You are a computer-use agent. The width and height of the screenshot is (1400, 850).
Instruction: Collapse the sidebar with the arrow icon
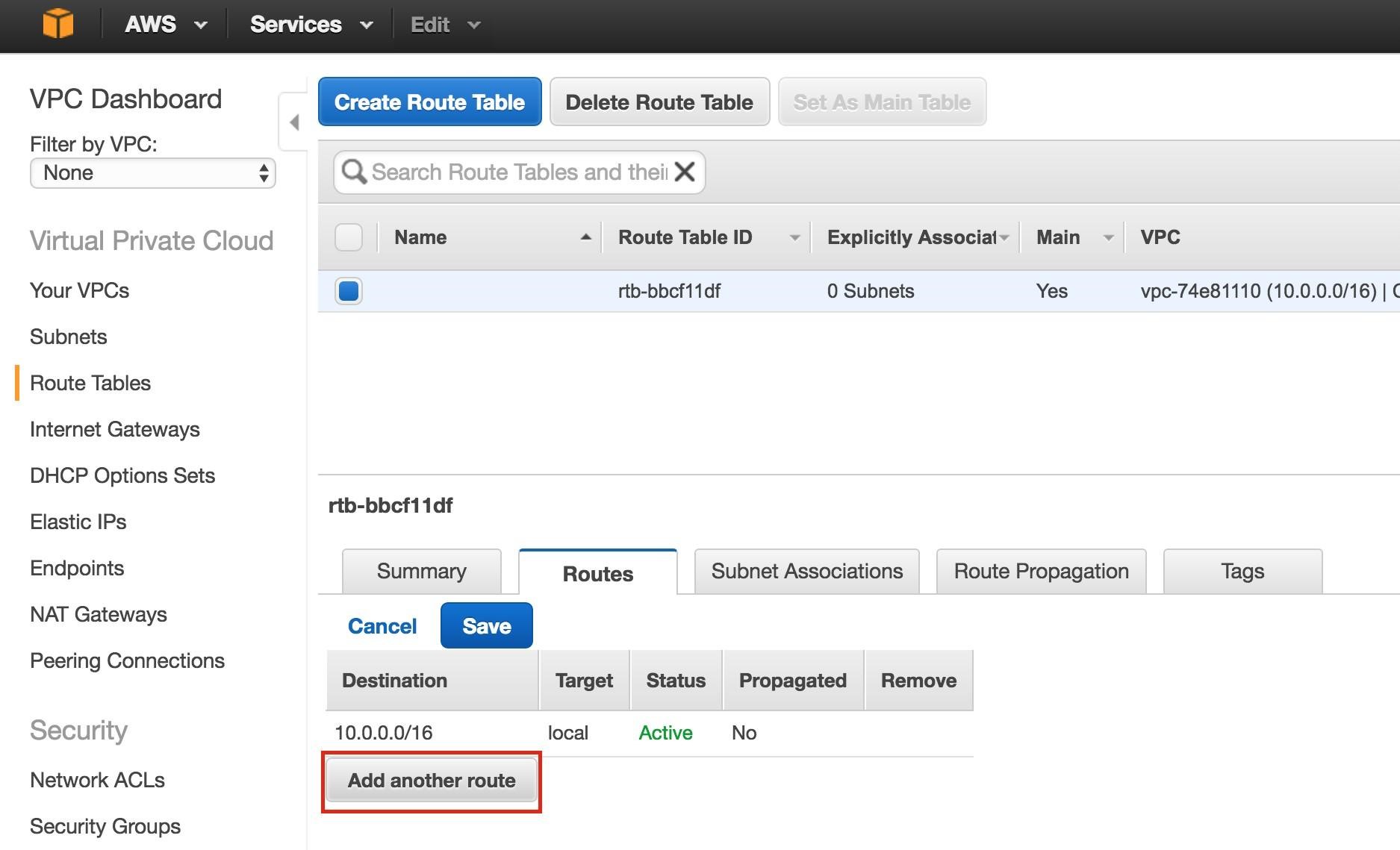pos(292,122)
